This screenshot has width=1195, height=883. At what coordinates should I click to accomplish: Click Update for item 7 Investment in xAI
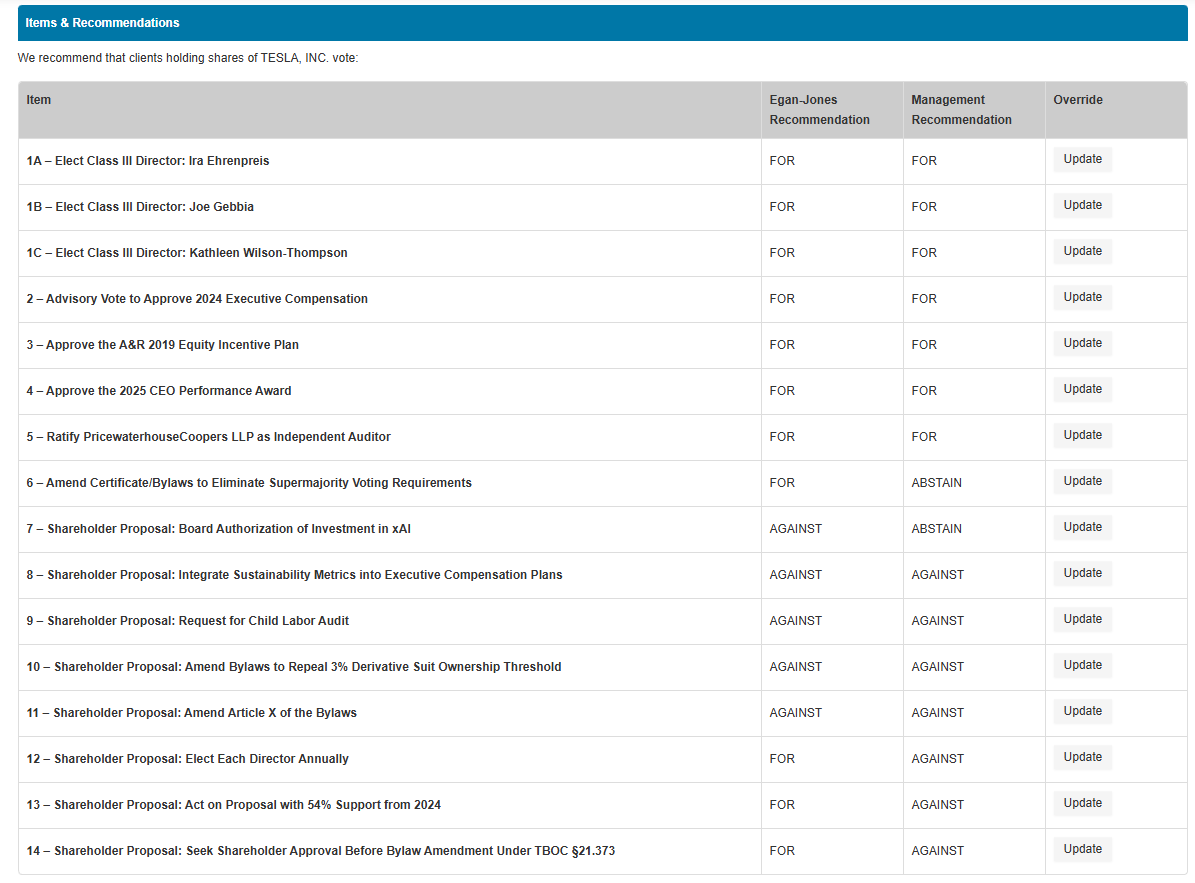pos(1082,527)
